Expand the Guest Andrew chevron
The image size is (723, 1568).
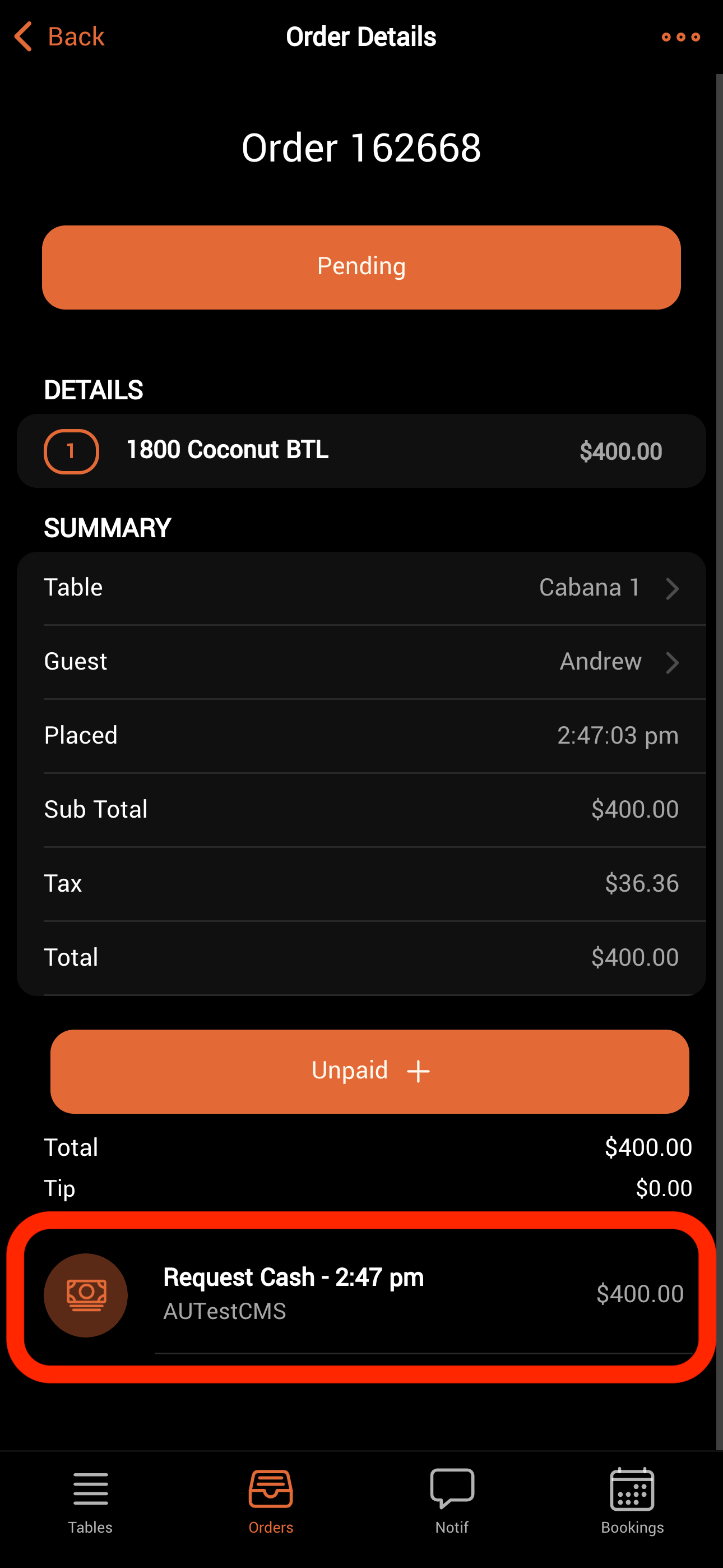[672, 662]
